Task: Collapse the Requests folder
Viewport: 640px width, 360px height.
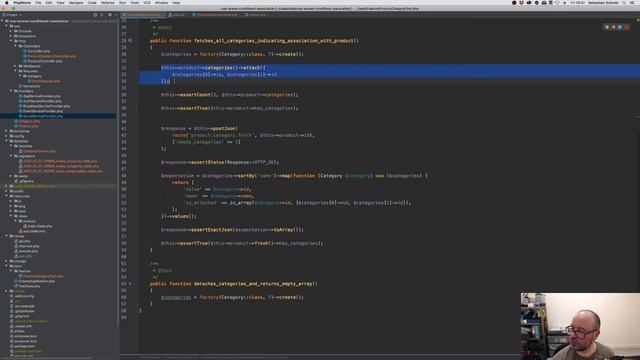Action: (x=16, y=71)
